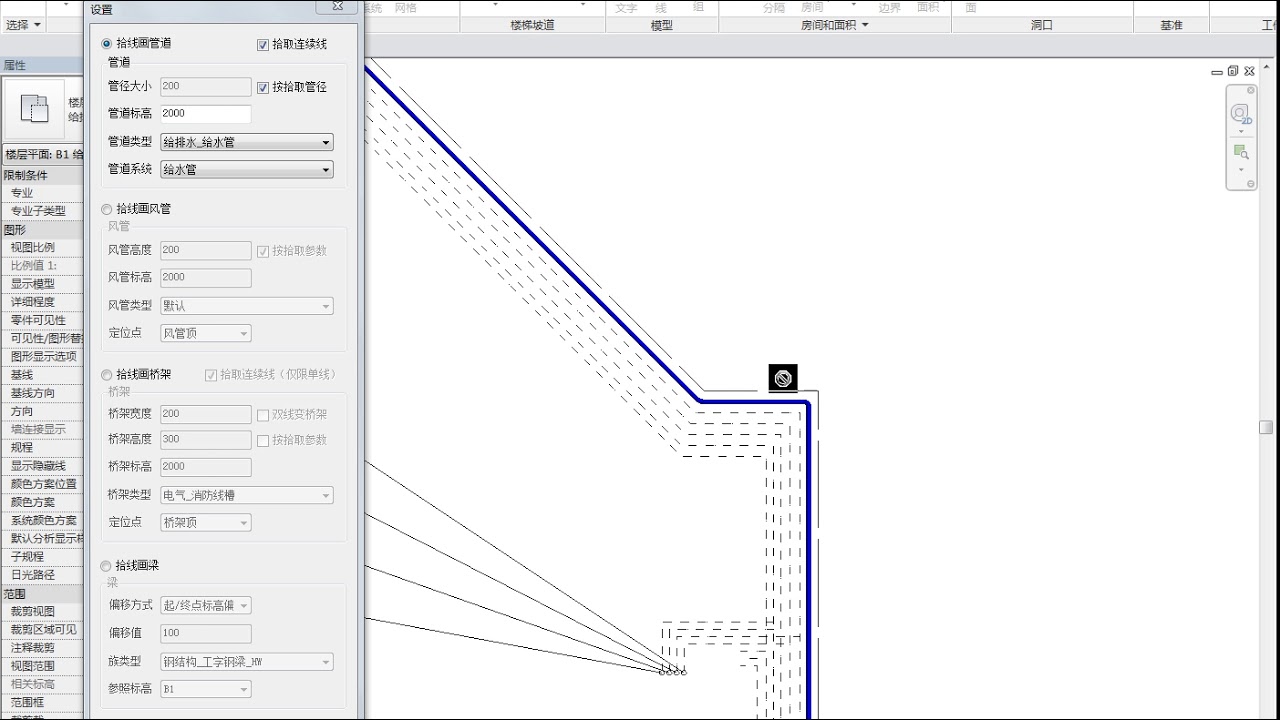The image size is (1280, 720).
Task: Restore the drawing view window
Action: pos(1233,71)
